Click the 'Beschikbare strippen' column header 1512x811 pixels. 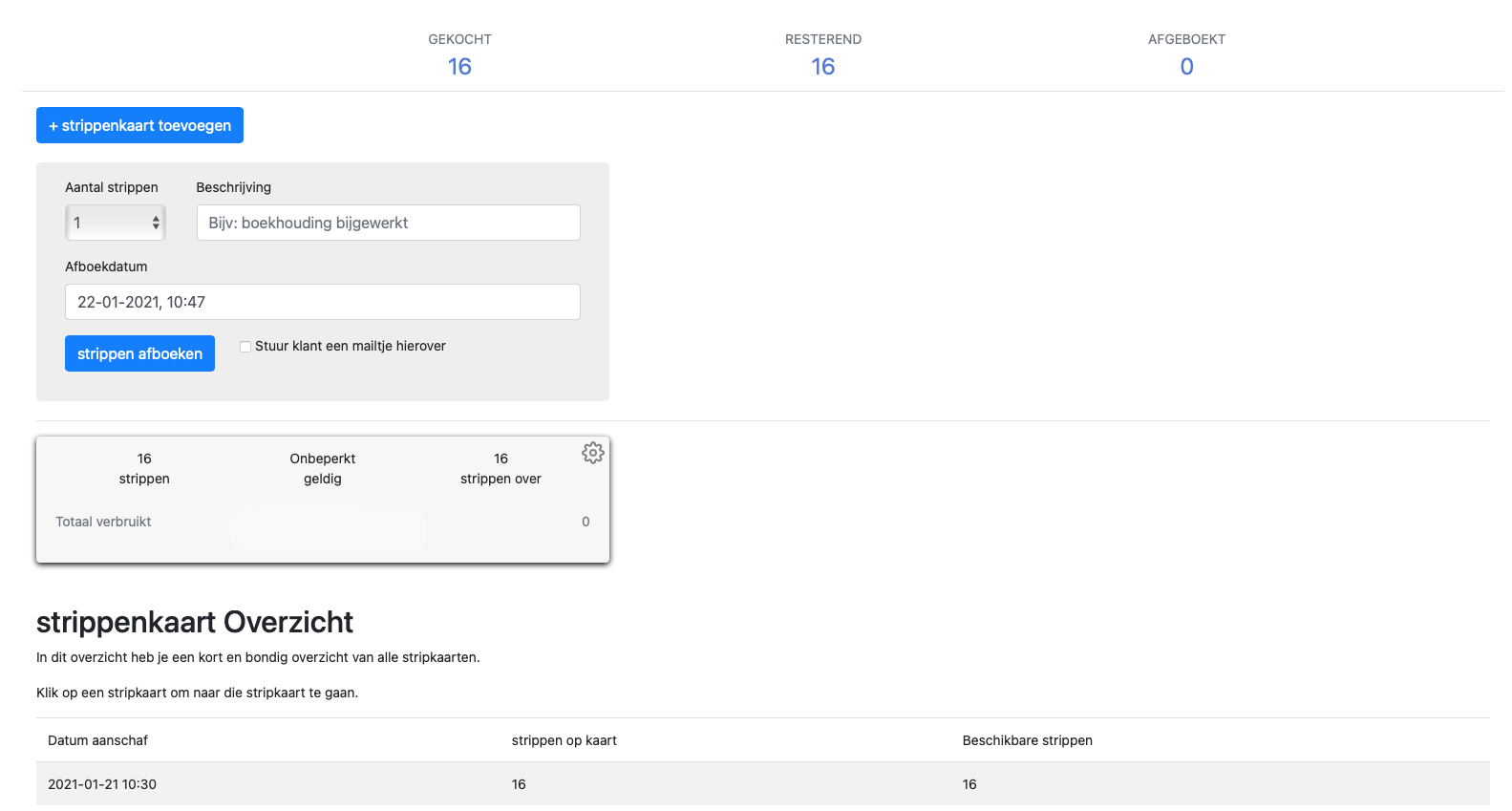(x=1027, y=740)
